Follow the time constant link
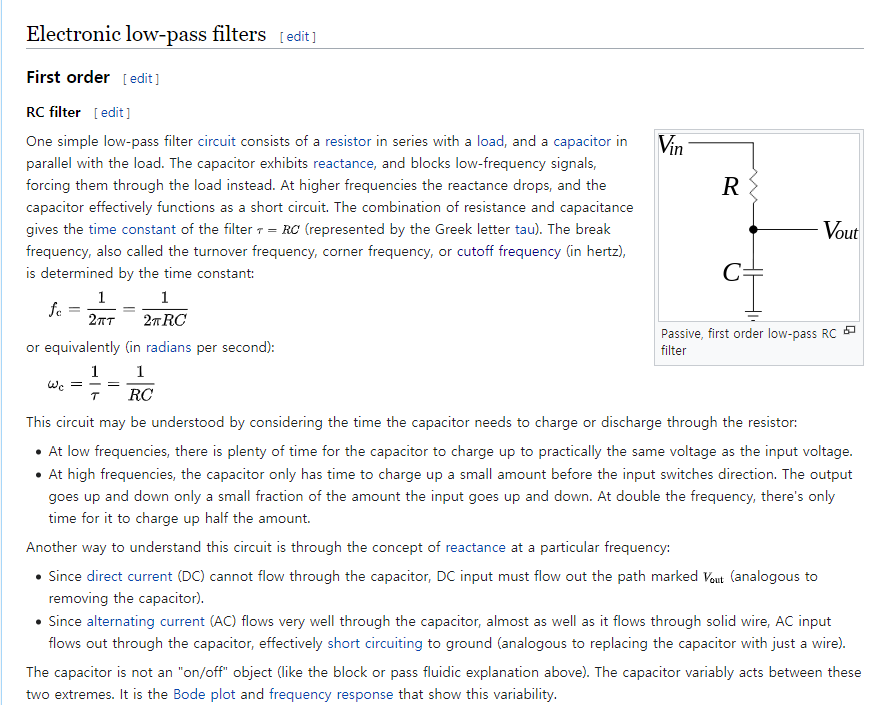883x705 pixels. coord(132,229)
